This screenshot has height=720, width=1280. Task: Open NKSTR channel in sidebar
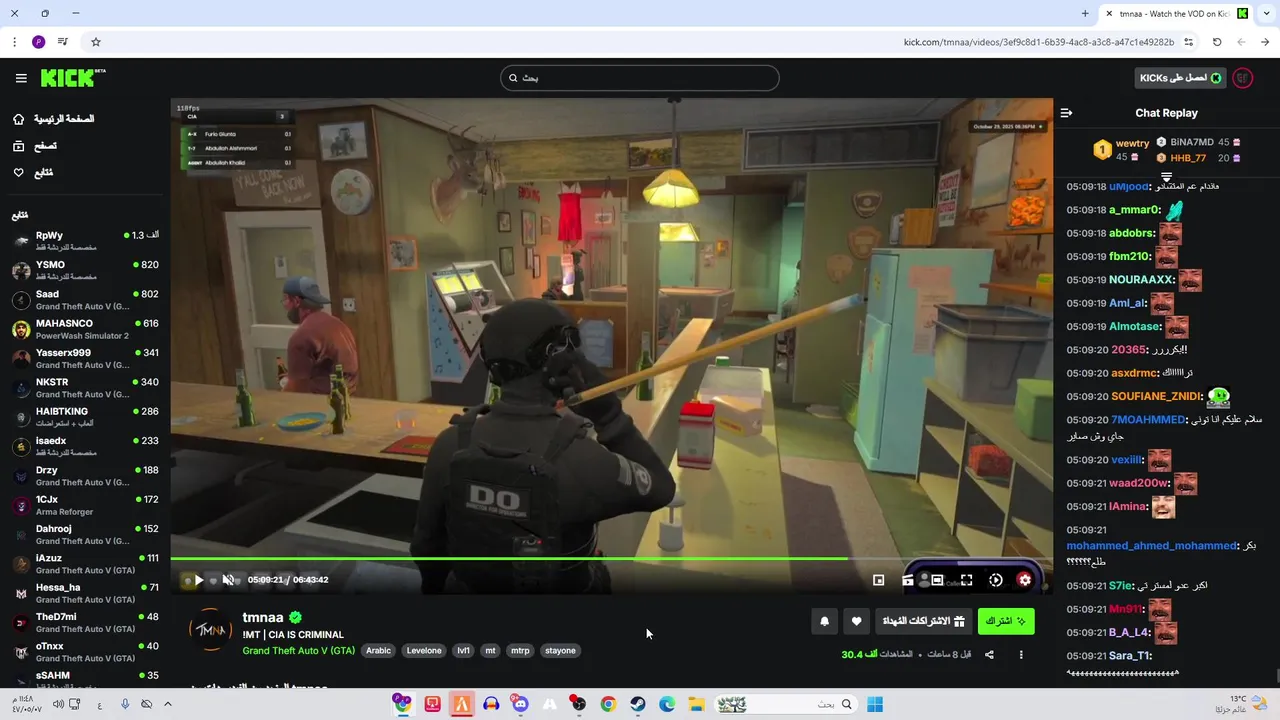click(85, 387)
